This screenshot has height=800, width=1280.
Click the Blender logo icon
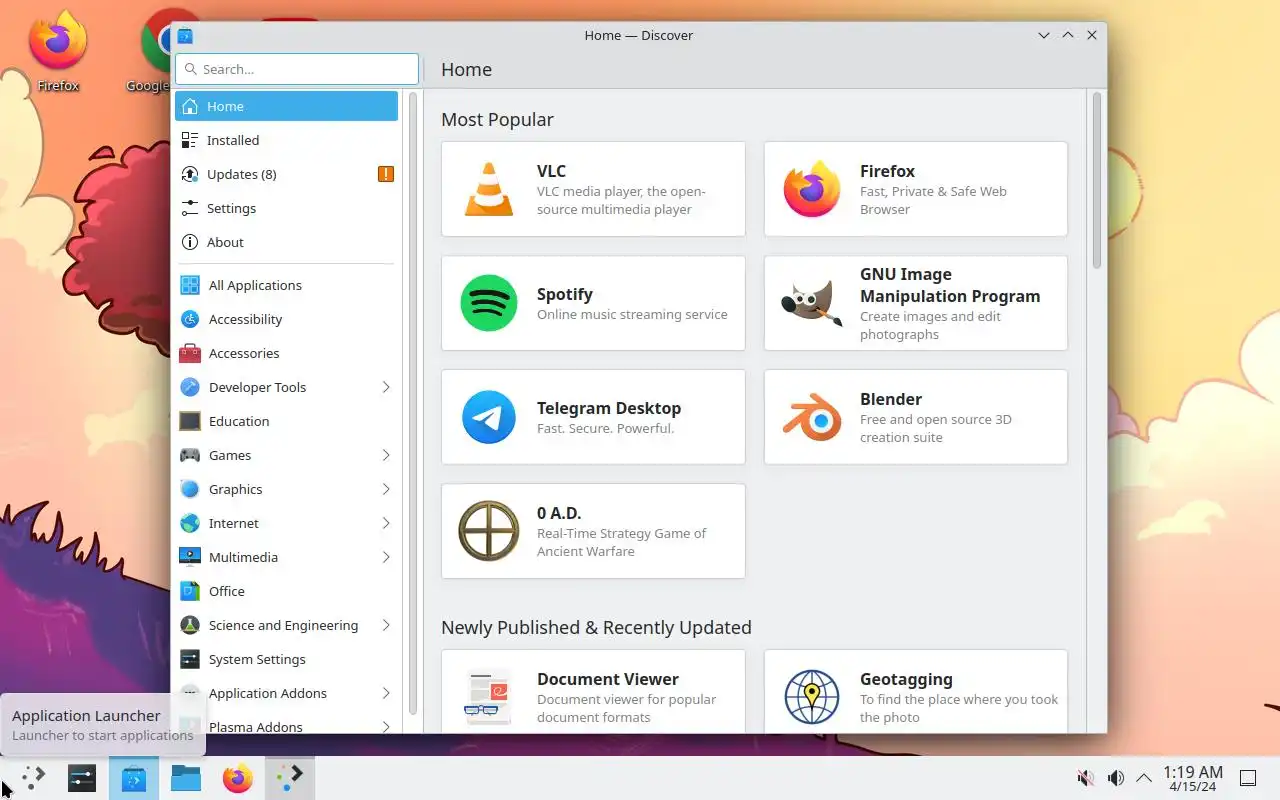pyautogui.click(x=812, y=417)
